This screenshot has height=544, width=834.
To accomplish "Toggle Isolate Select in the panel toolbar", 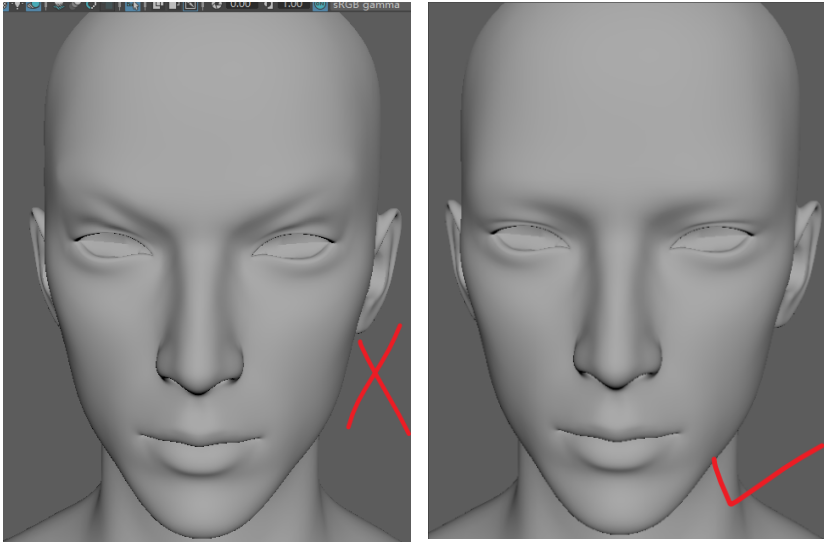I will point(133,5).
